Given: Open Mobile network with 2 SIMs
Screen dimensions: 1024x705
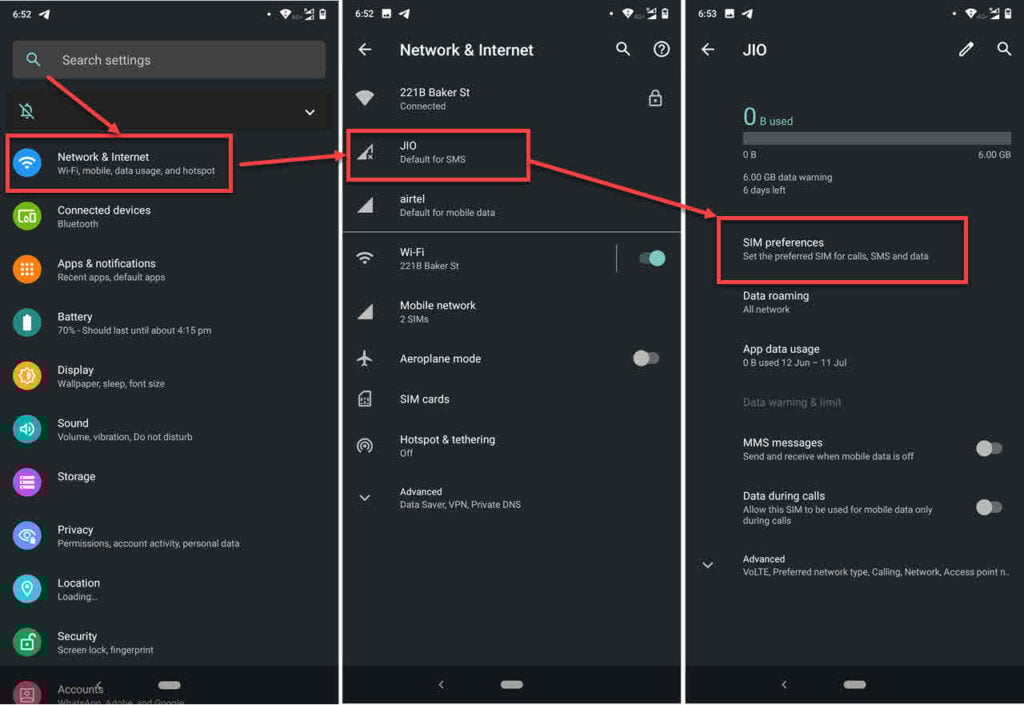Looking at the screenshot, I should click(x=512, y=312).
